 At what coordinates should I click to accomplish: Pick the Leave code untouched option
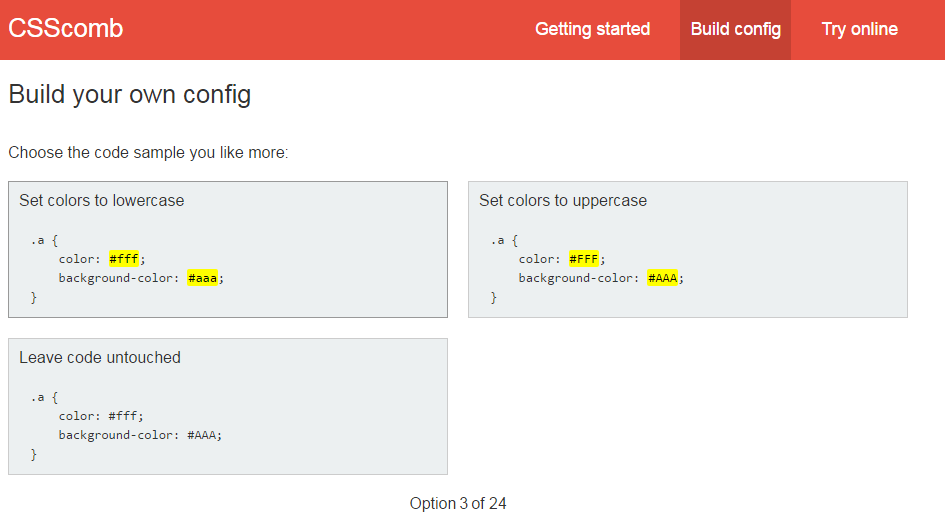click(228, 406)
